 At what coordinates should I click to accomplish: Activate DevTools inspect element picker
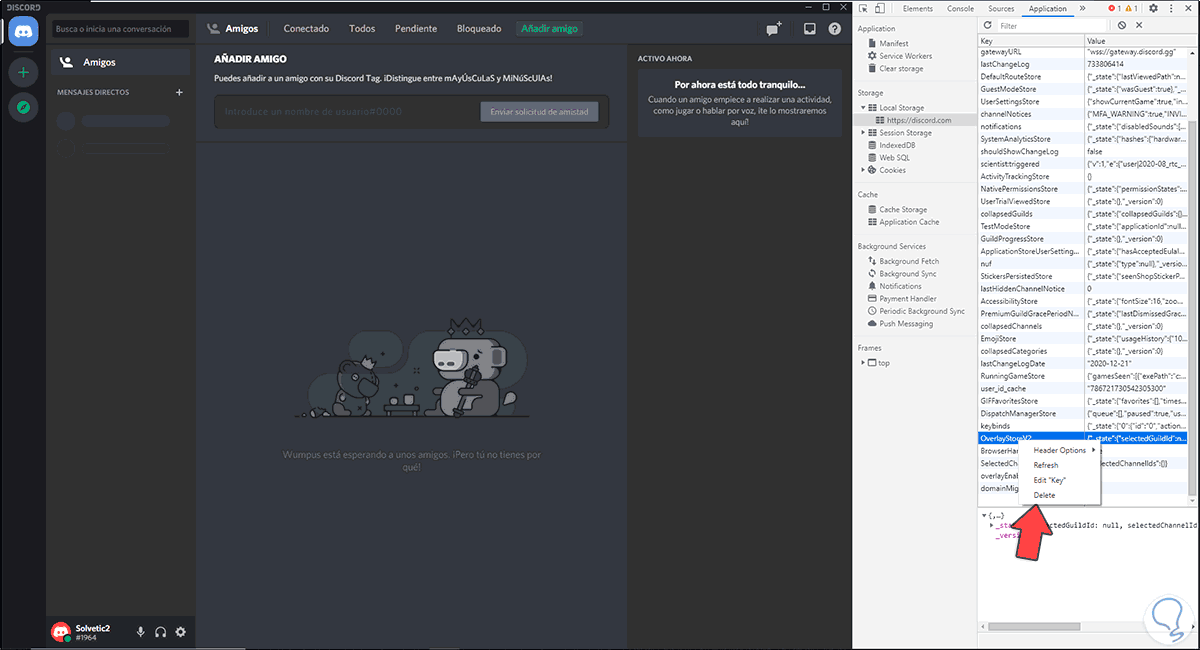coord(865,8)
